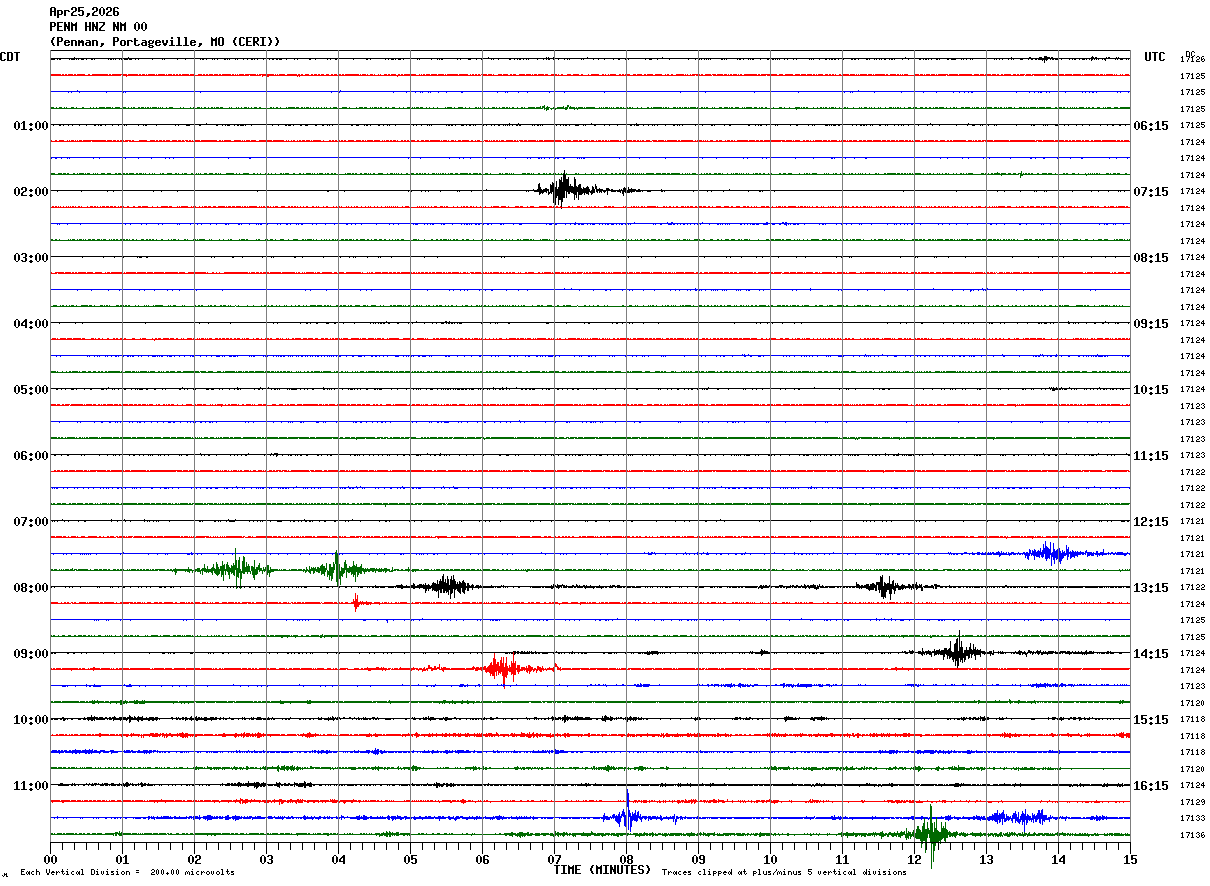Viewport: 1210px width, 886px height.
Task: Select the 02:00 CDT hour label
Action: coord(30,192)
